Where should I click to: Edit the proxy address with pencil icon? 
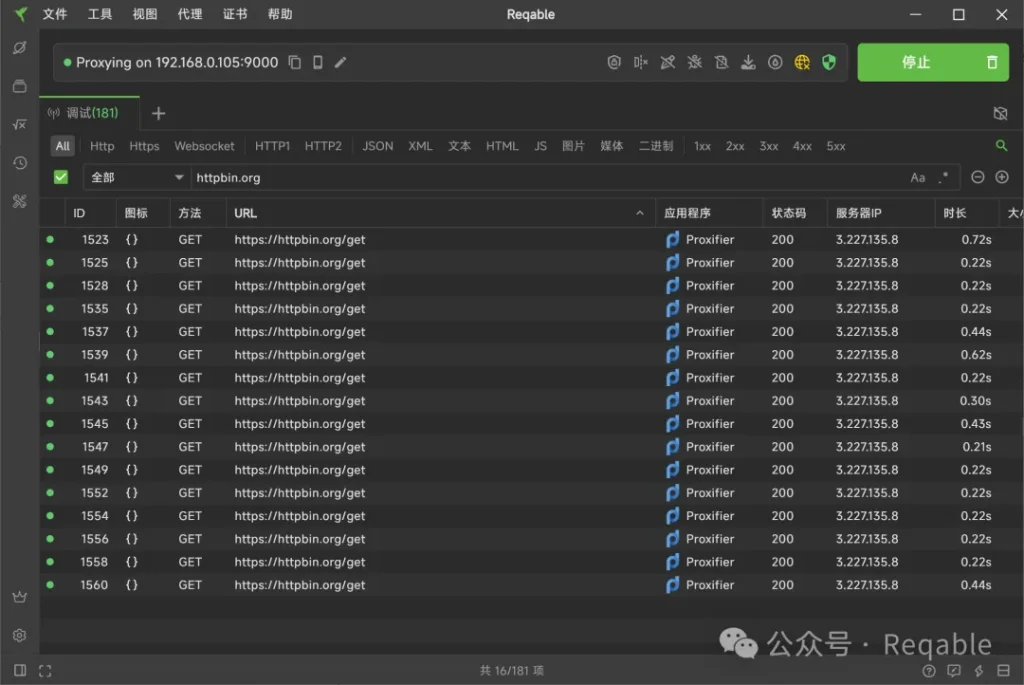pos(340,62)
